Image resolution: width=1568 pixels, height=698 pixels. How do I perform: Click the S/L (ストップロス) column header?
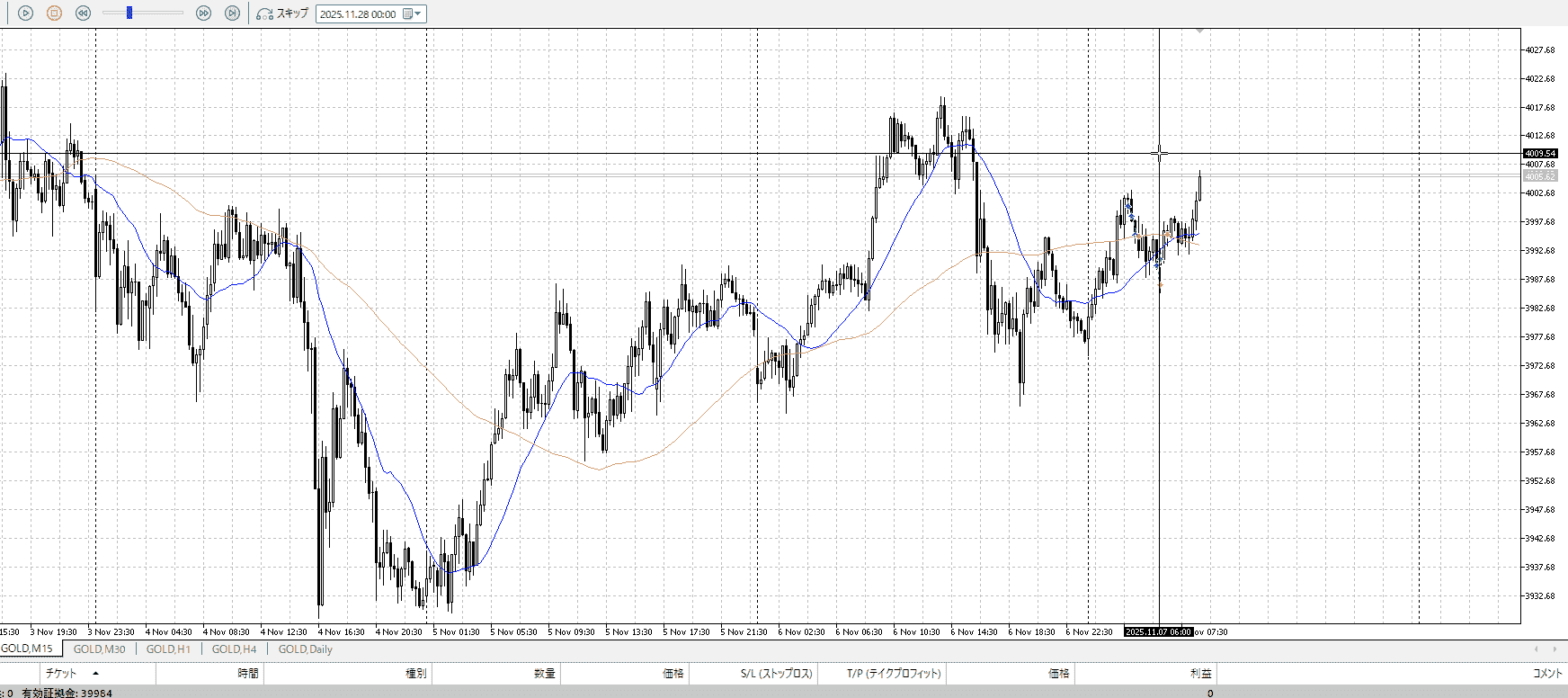coord(776,673)
